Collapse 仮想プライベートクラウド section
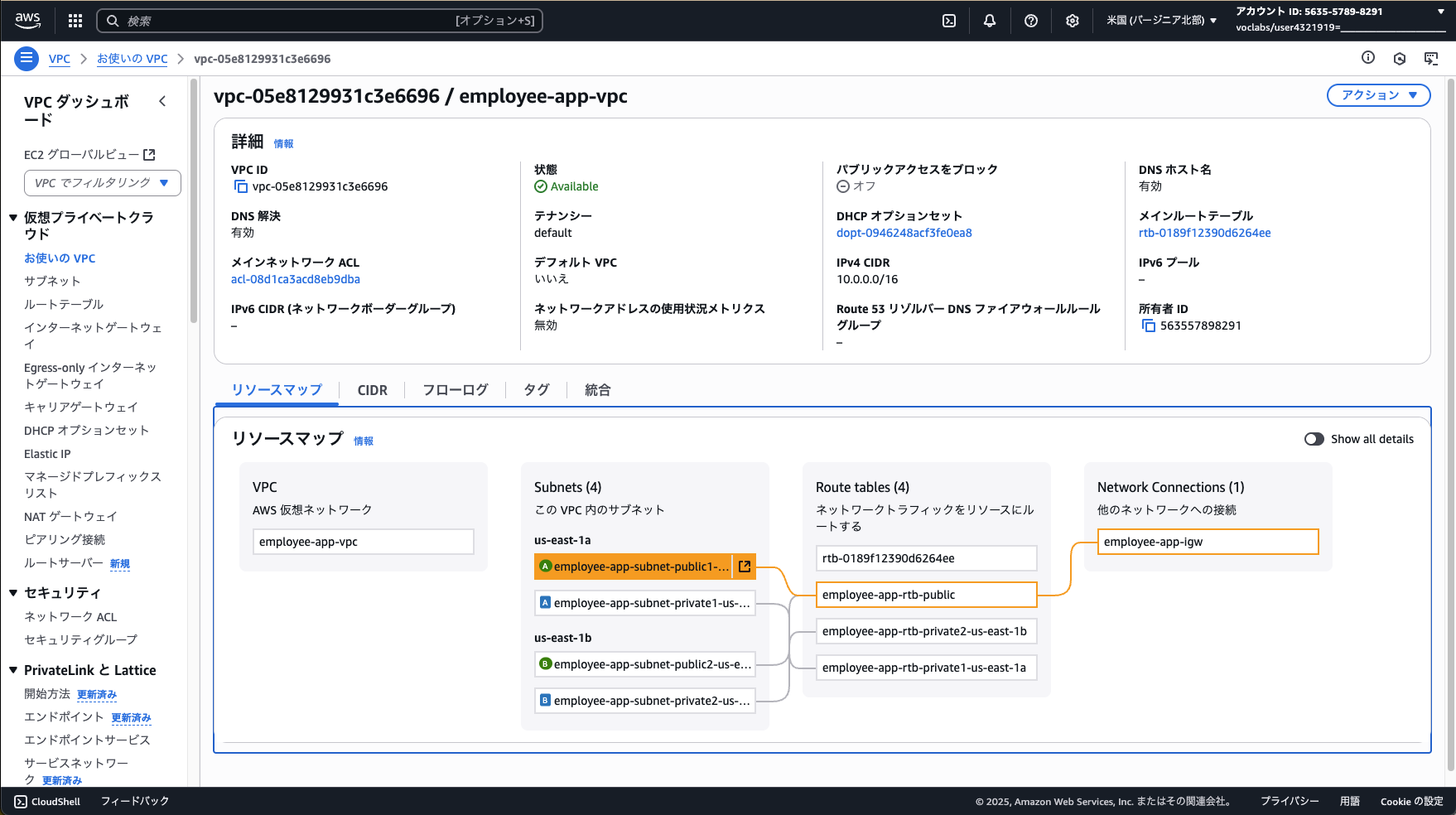This screenshot has width=1456, height=815. click(13, 218)
